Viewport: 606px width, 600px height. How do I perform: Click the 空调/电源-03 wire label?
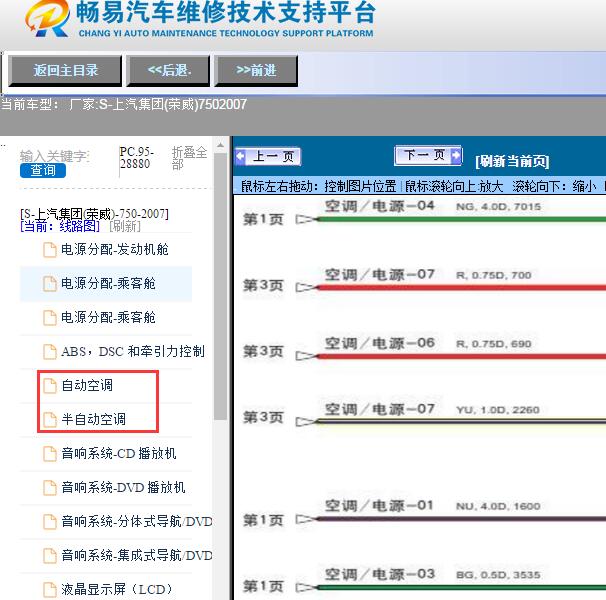[380, 574]
